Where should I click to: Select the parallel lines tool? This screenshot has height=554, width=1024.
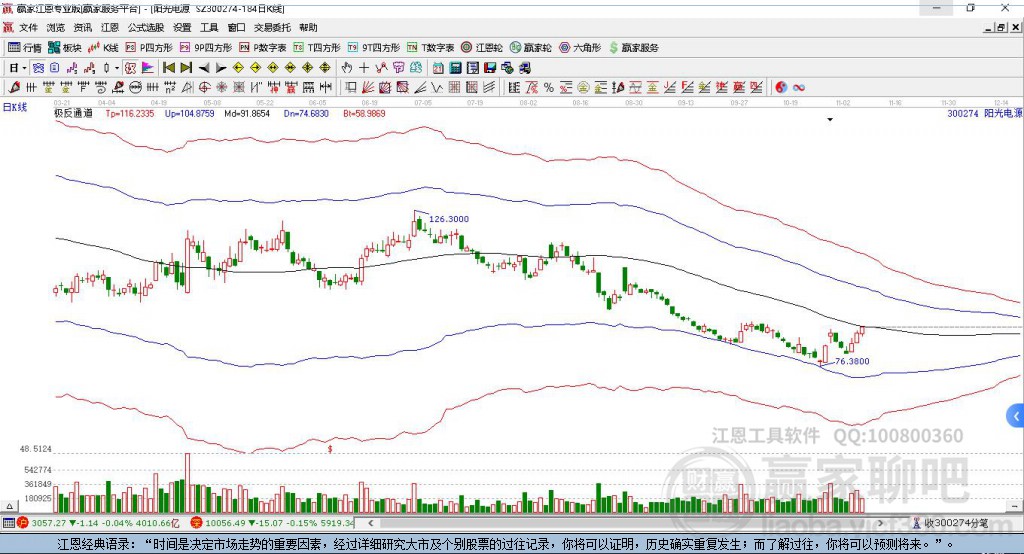(489, 87)
